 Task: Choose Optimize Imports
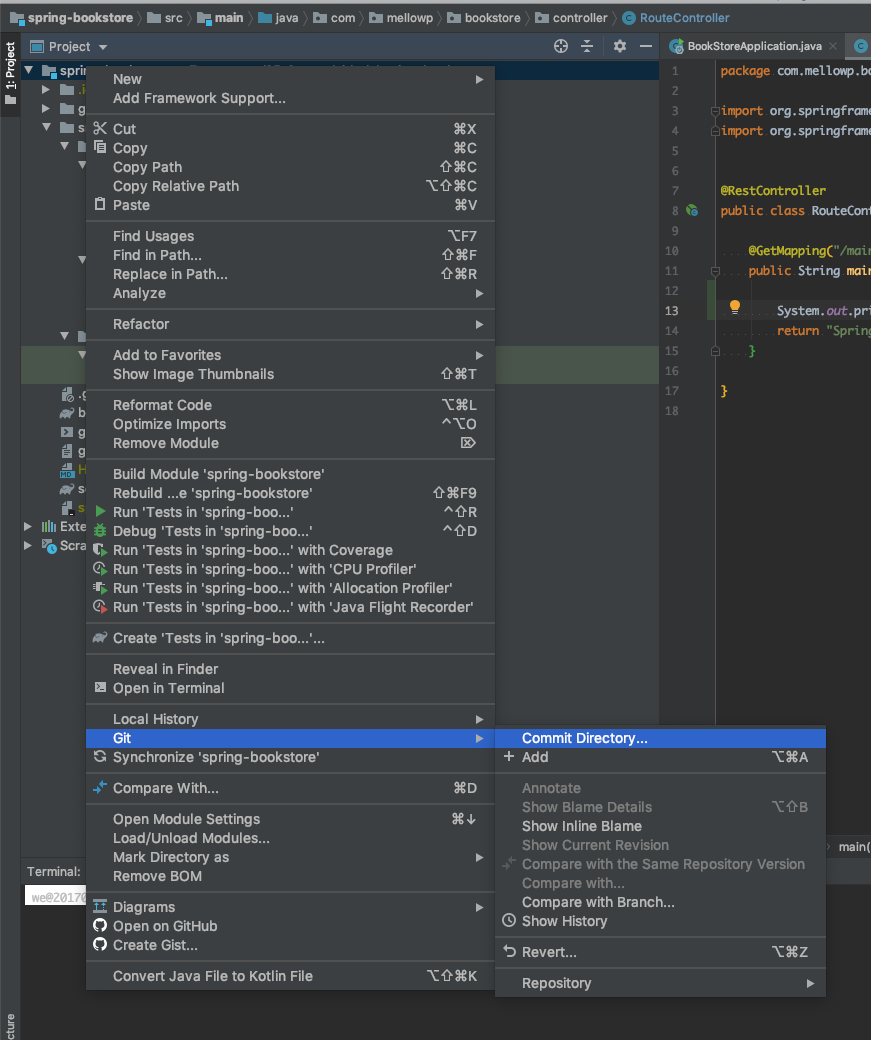click(x=169, y=424)
